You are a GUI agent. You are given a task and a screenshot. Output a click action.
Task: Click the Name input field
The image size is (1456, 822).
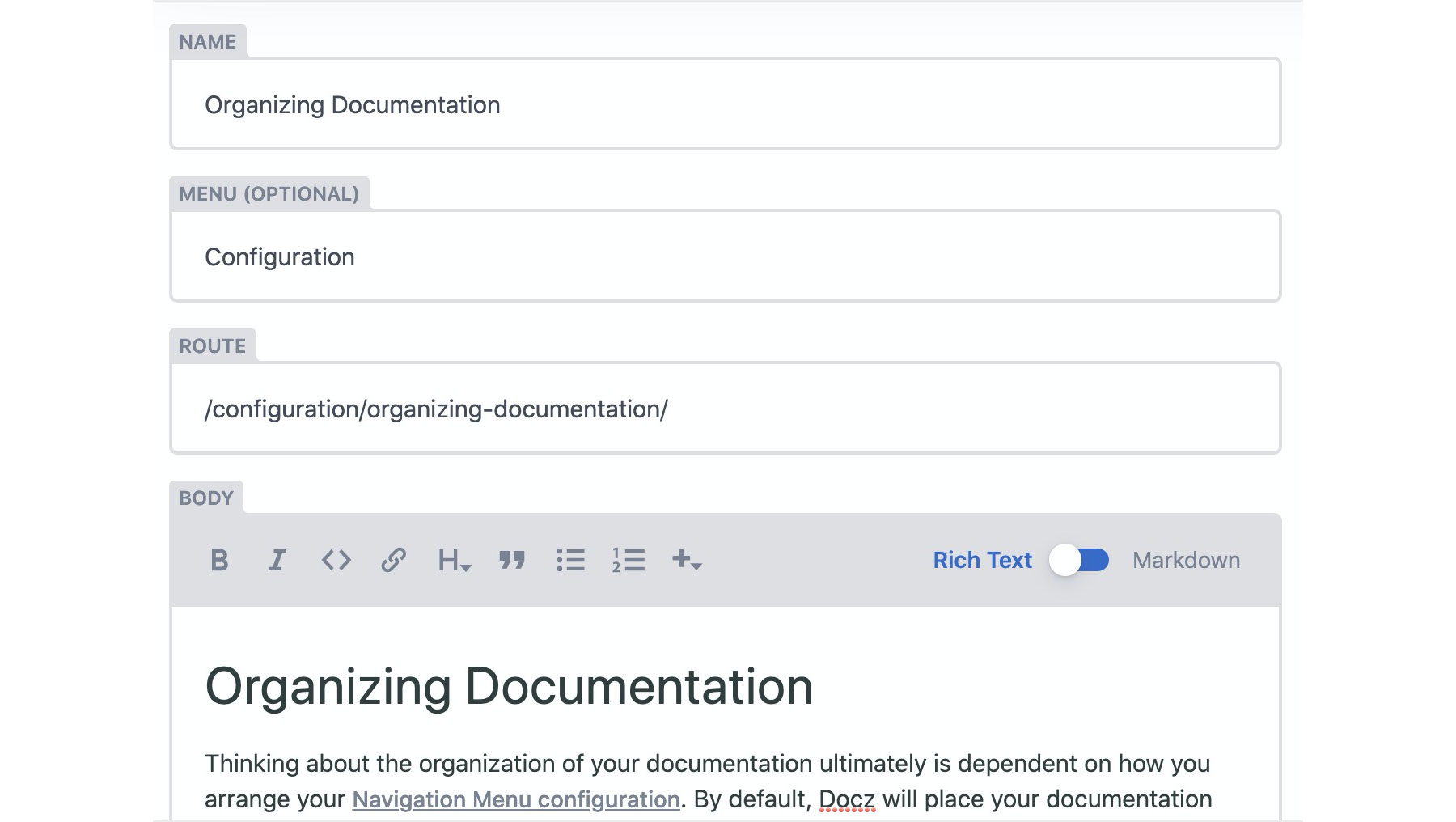click(x=726, y=104)
